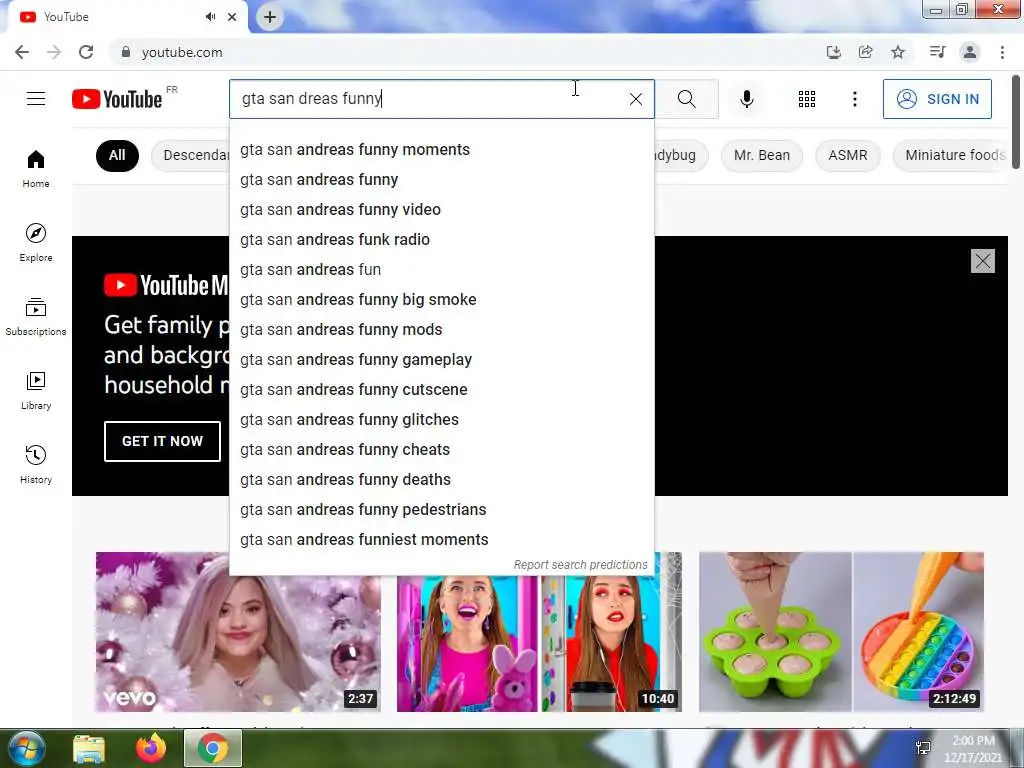Open the YouTube hamburger guide menu
Image resolution: width=1024 pixels, height=768 pixels.
[x=36, y=99]
